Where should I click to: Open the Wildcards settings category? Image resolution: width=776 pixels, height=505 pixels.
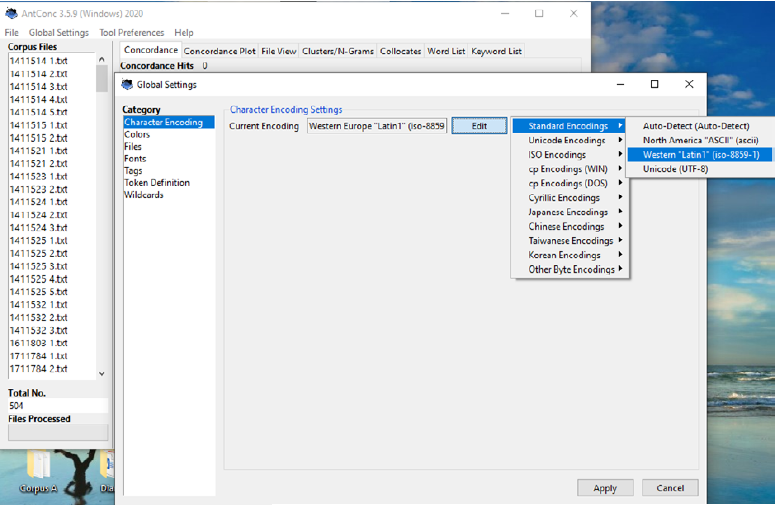click(x=143, y=195)
